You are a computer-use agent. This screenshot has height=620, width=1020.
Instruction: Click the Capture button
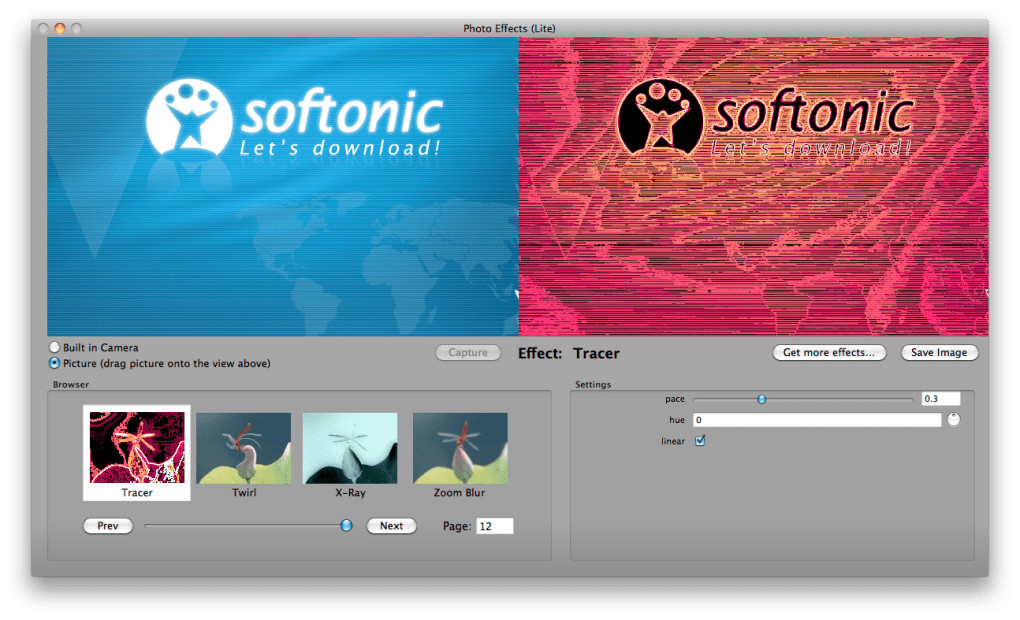468,352
